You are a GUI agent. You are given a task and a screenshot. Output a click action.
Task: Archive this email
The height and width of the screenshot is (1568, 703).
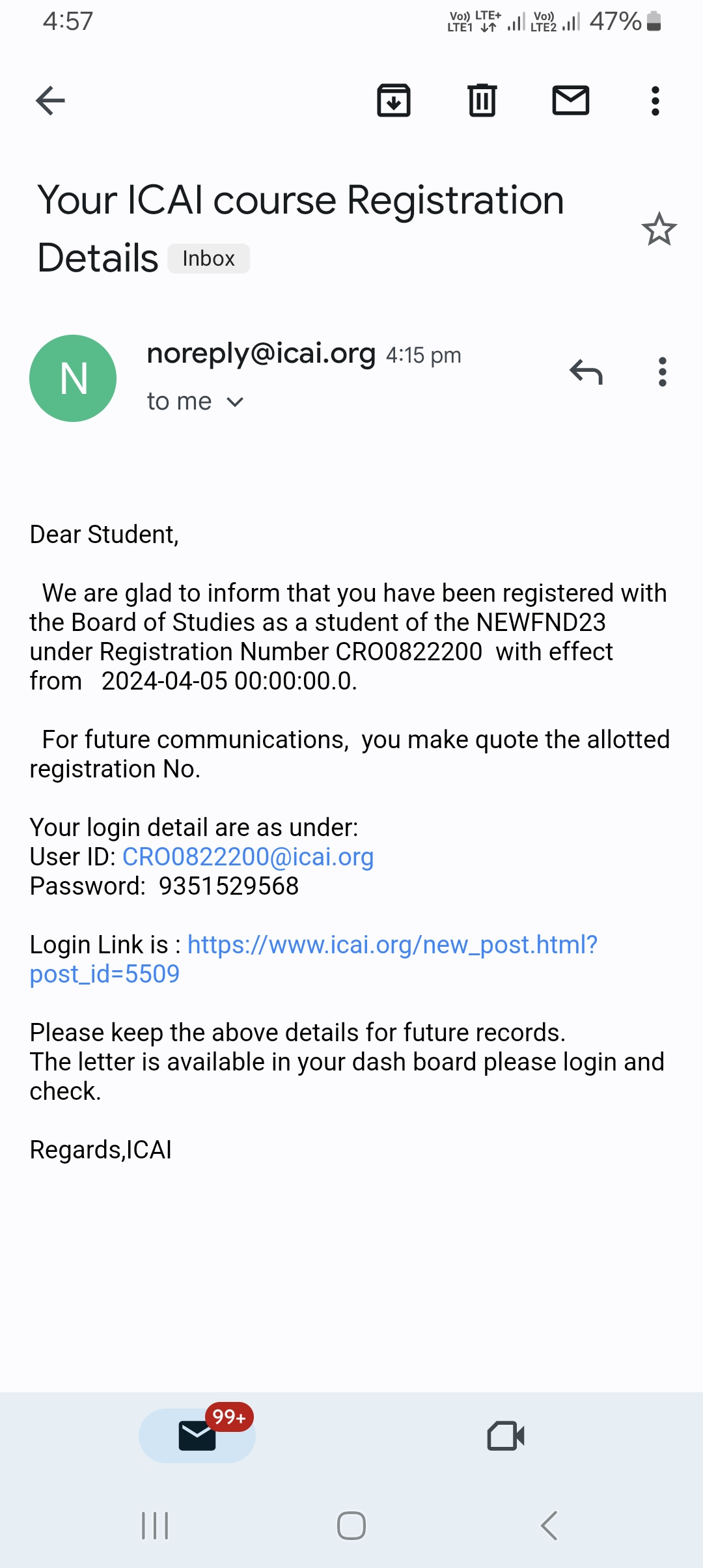click(x=394, y=101)
